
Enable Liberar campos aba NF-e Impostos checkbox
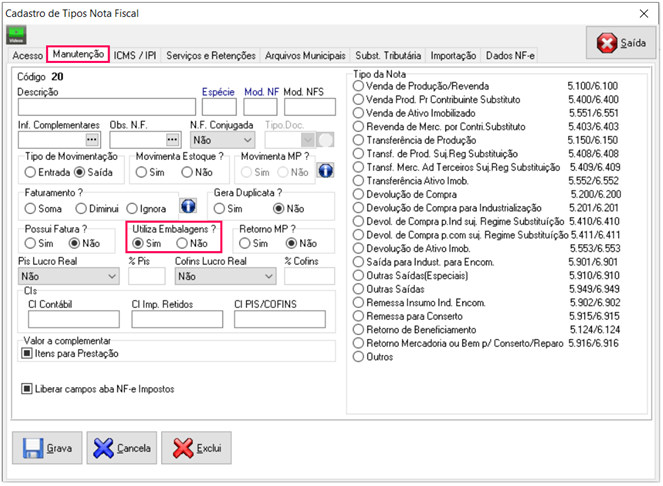point(27,388)
